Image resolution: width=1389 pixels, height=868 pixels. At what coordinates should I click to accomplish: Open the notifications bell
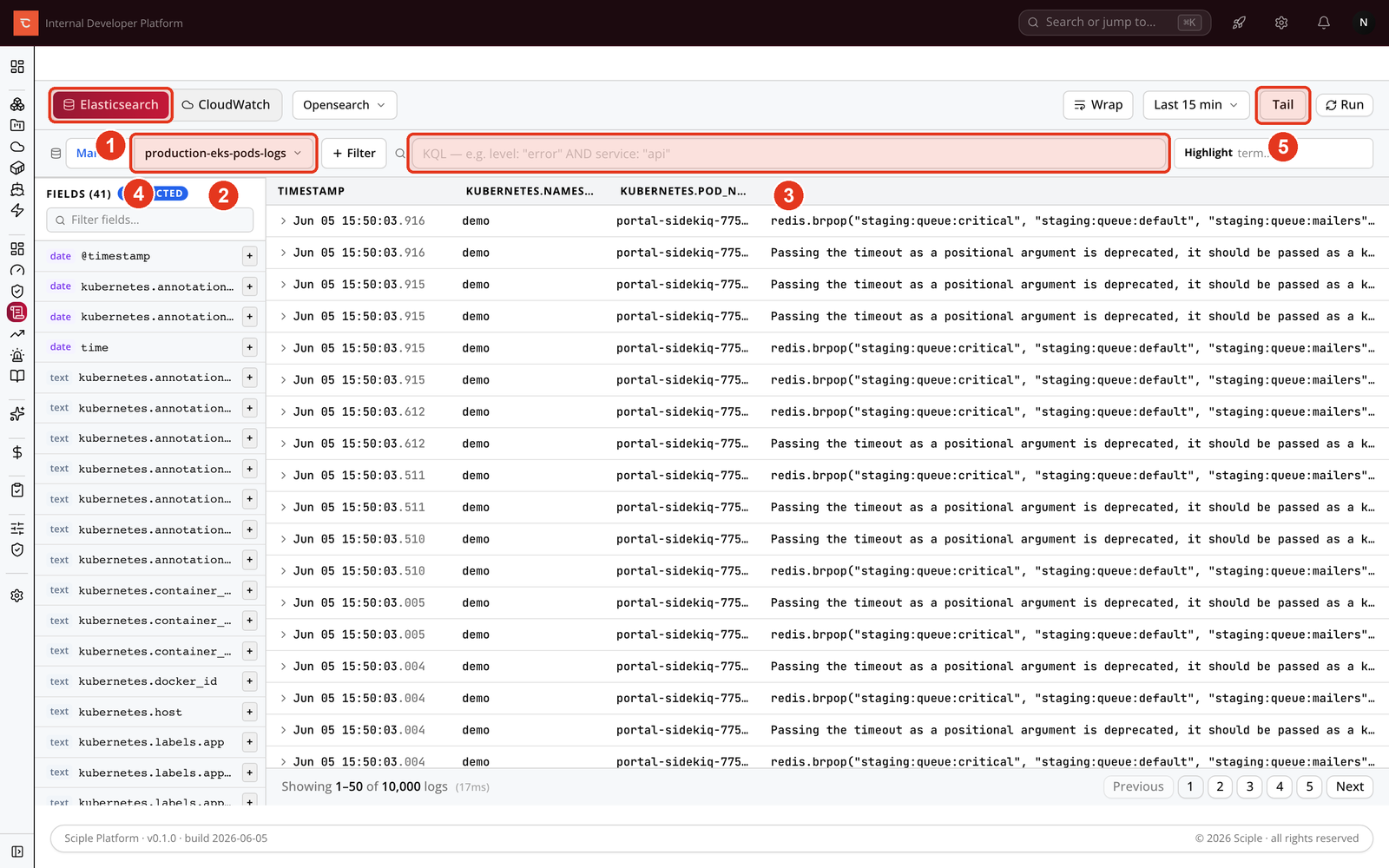tap(1323, 23)
